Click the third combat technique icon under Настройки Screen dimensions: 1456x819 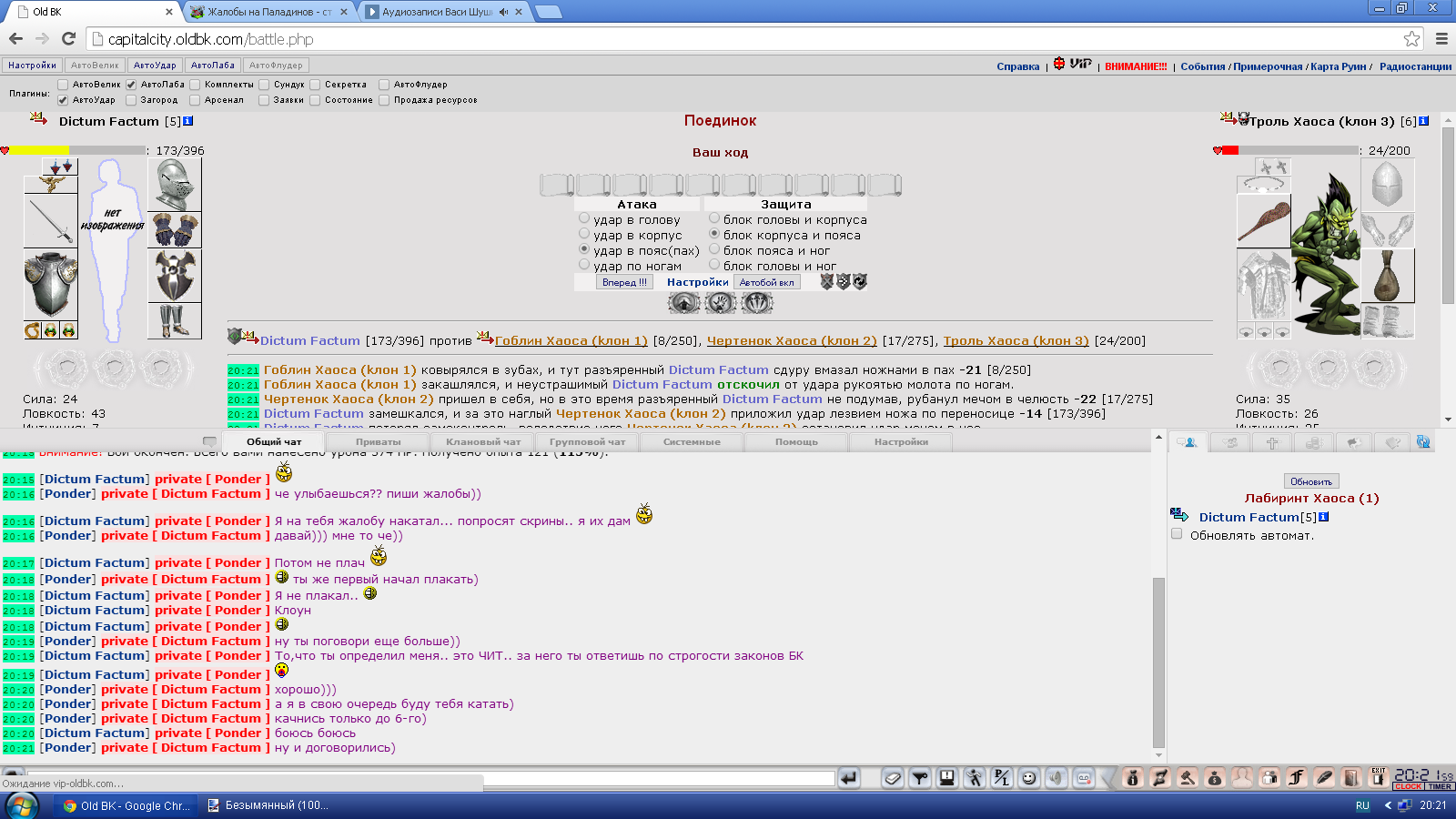(x=757, y=303)
